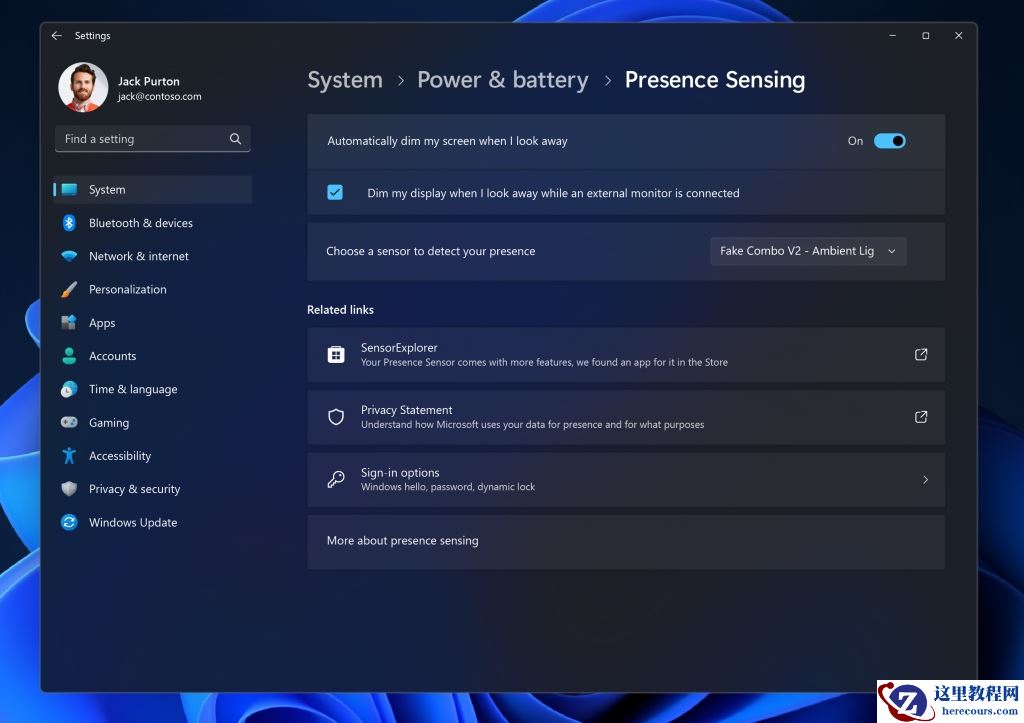This screenshot has height=723, width=1024.
Task: Click the Accessibility settings entry
Action: tap(120, 455)
